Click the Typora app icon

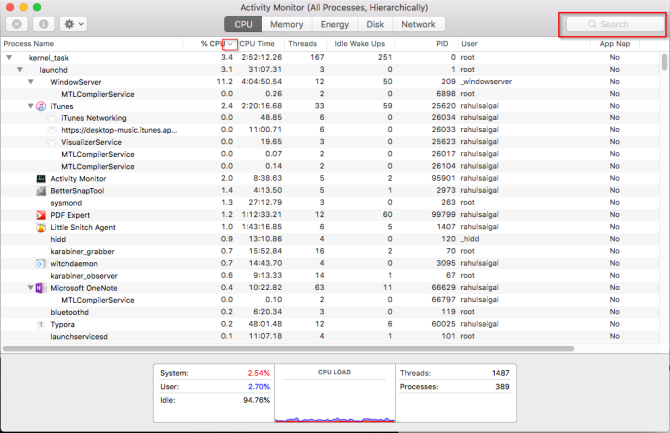41,324
